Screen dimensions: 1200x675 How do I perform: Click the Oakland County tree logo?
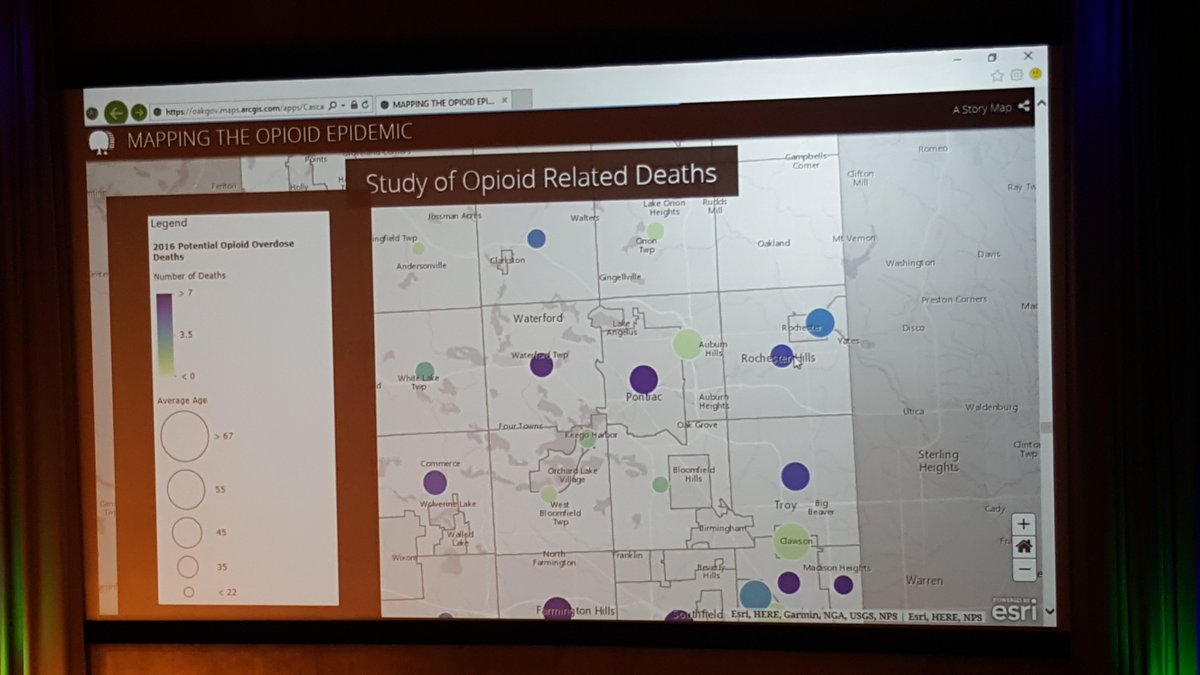coord(99,141)
